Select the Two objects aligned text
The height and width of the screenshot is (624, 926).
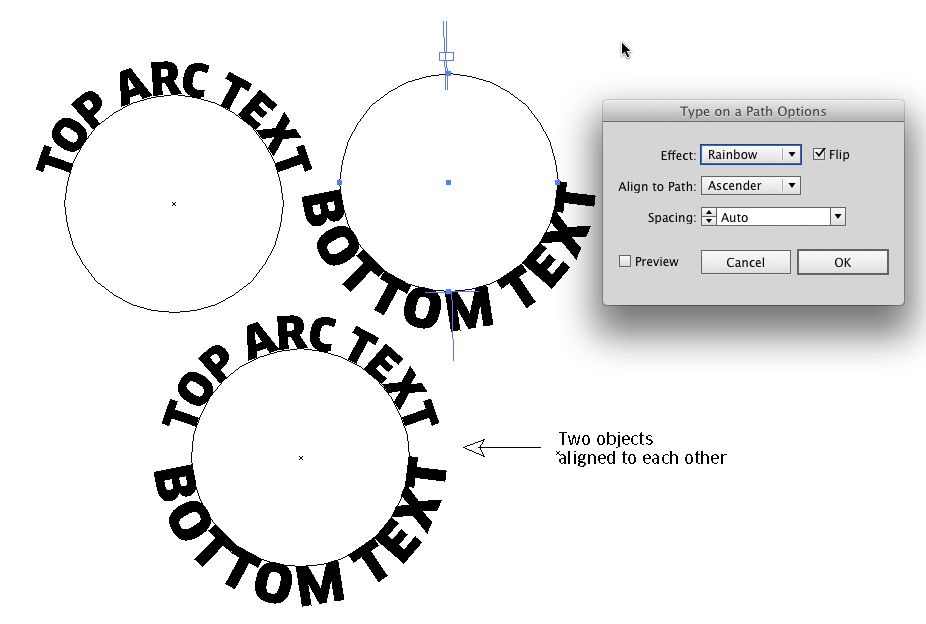642,448
